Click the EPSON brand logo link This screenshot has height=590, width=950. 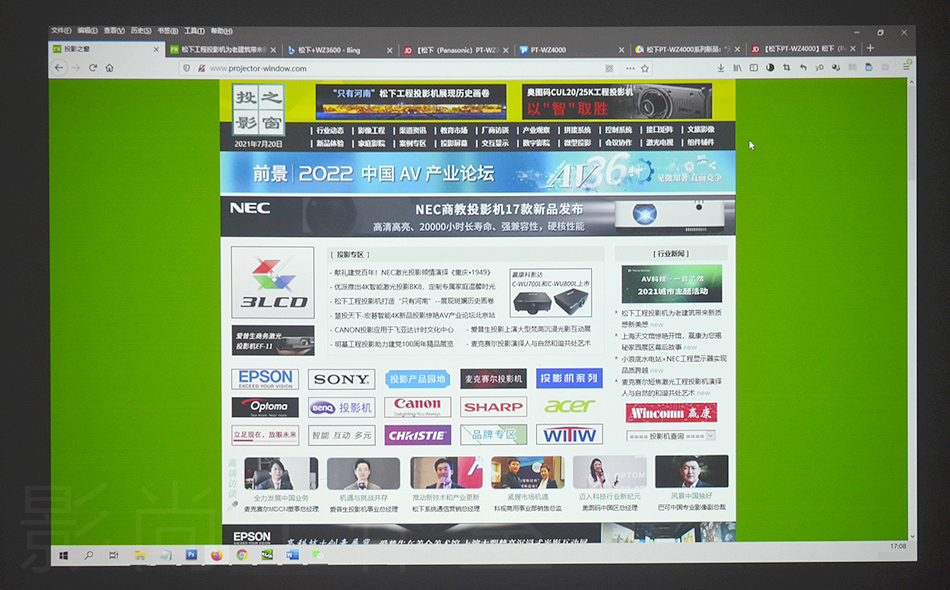click(265, 379)
